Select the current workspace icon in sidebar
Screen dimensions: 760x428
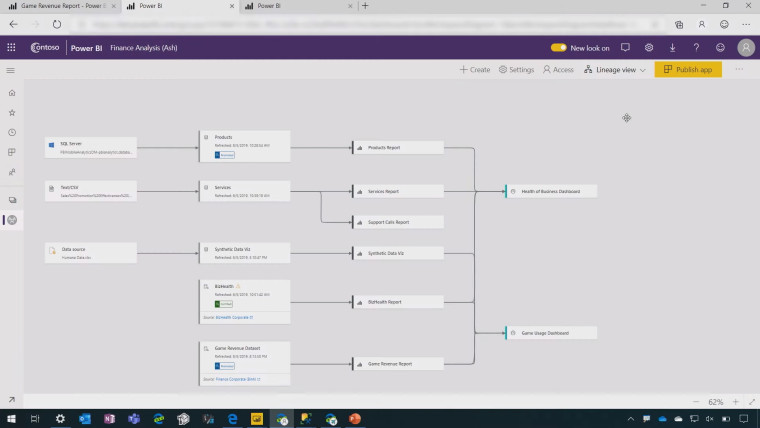coord(12,220)
